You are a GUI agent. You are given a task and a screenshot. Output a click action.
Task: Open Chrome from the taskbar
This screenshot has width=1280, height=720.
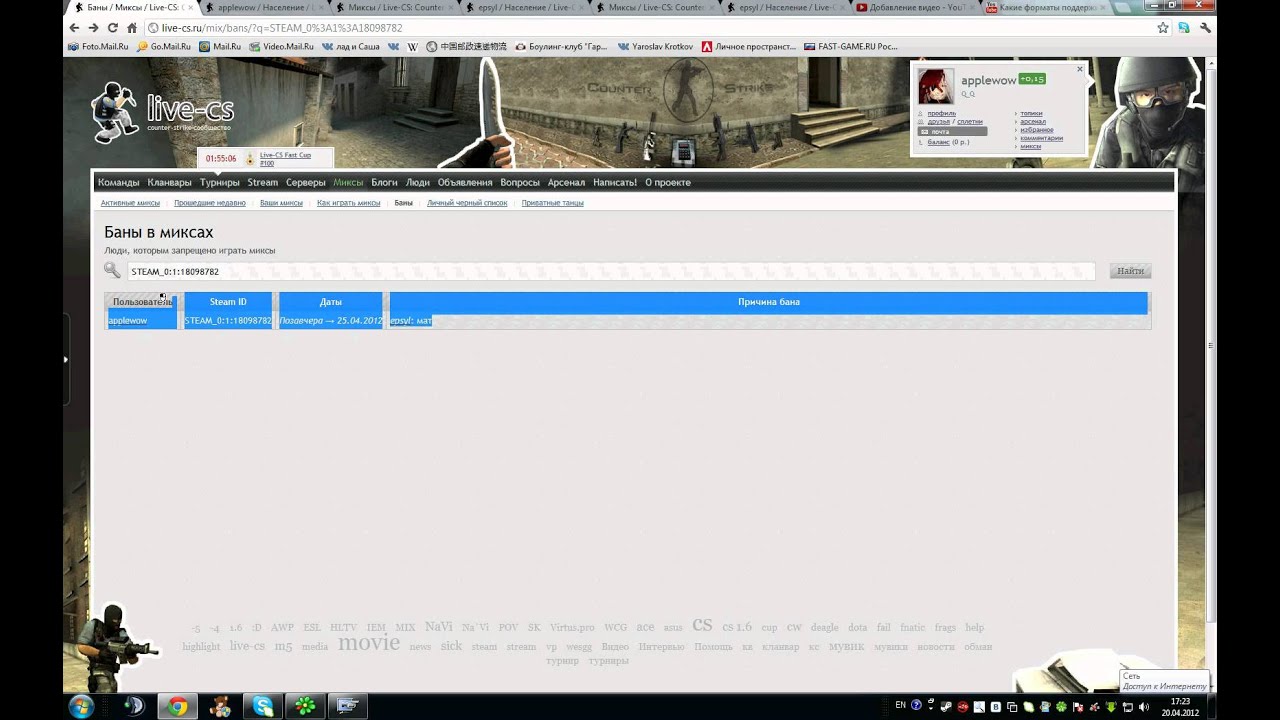point(177,706)
